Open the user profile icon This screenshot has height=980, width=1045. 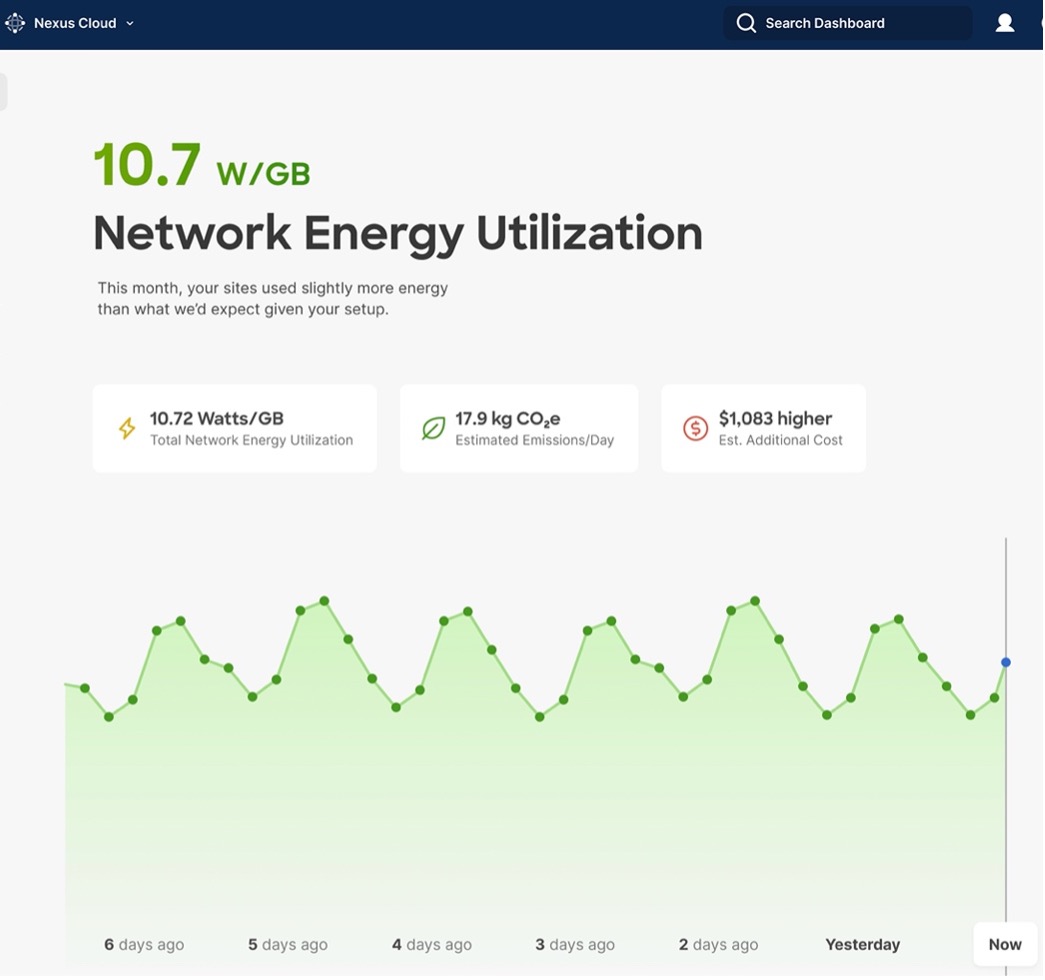[1005, 23]
